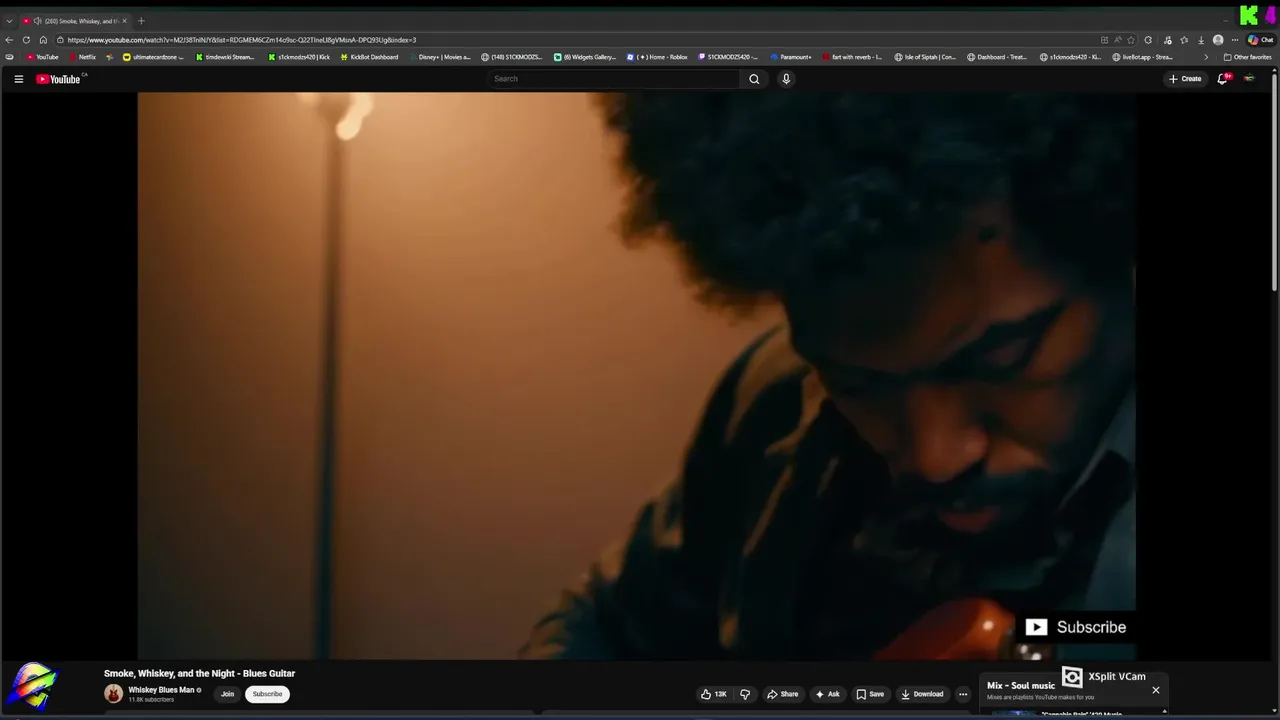This screenshot has height=720, width=1280.
Task: Open the s1ckmodzs420 Kick bookmark
Action: coord(299,57)
